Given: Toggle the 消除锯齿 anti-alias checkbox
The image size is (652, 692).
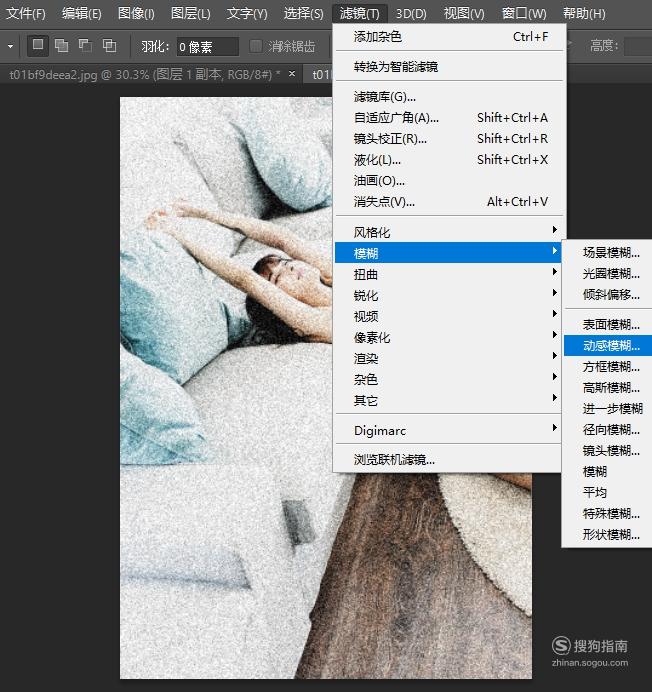Looking at the screenshot, I should [256, 46].
